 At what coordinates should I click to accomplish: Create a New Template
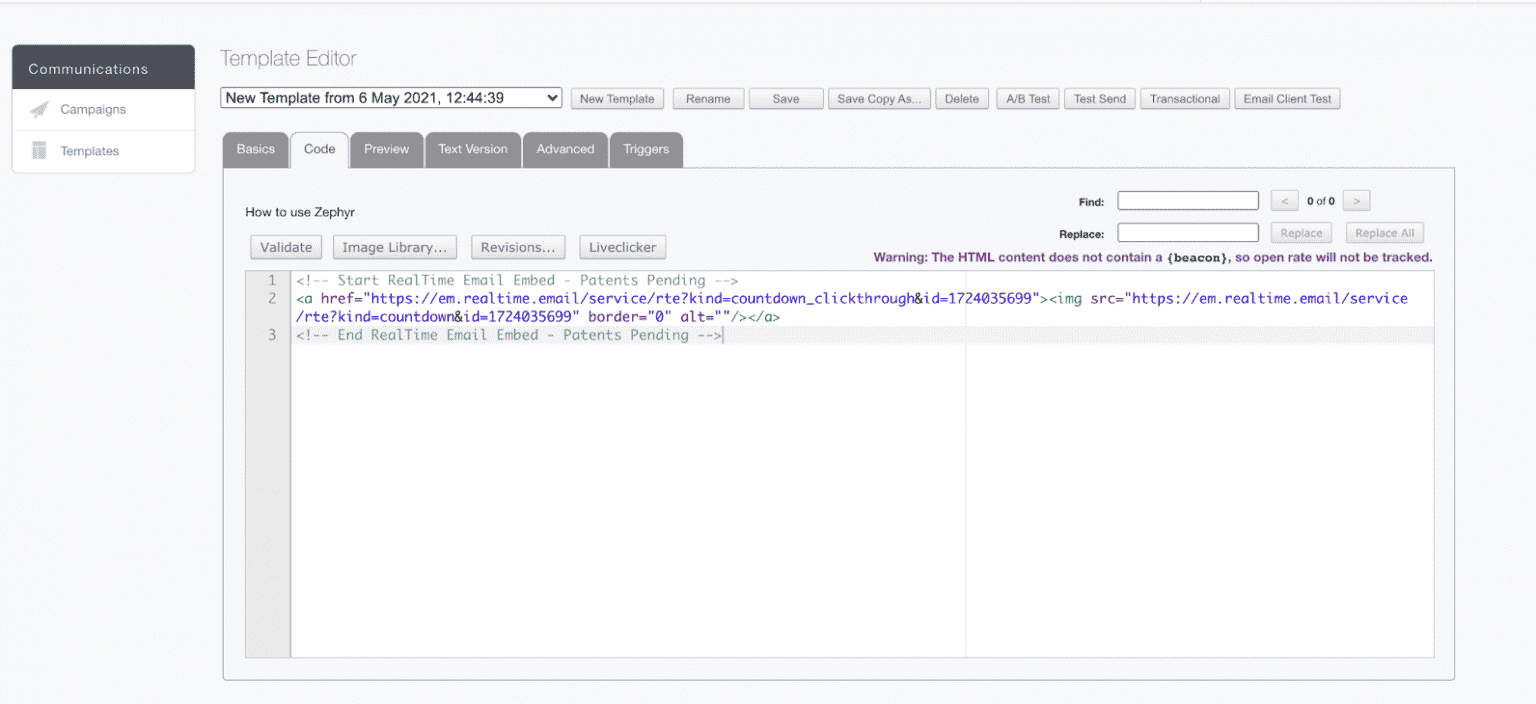[617, 98]
